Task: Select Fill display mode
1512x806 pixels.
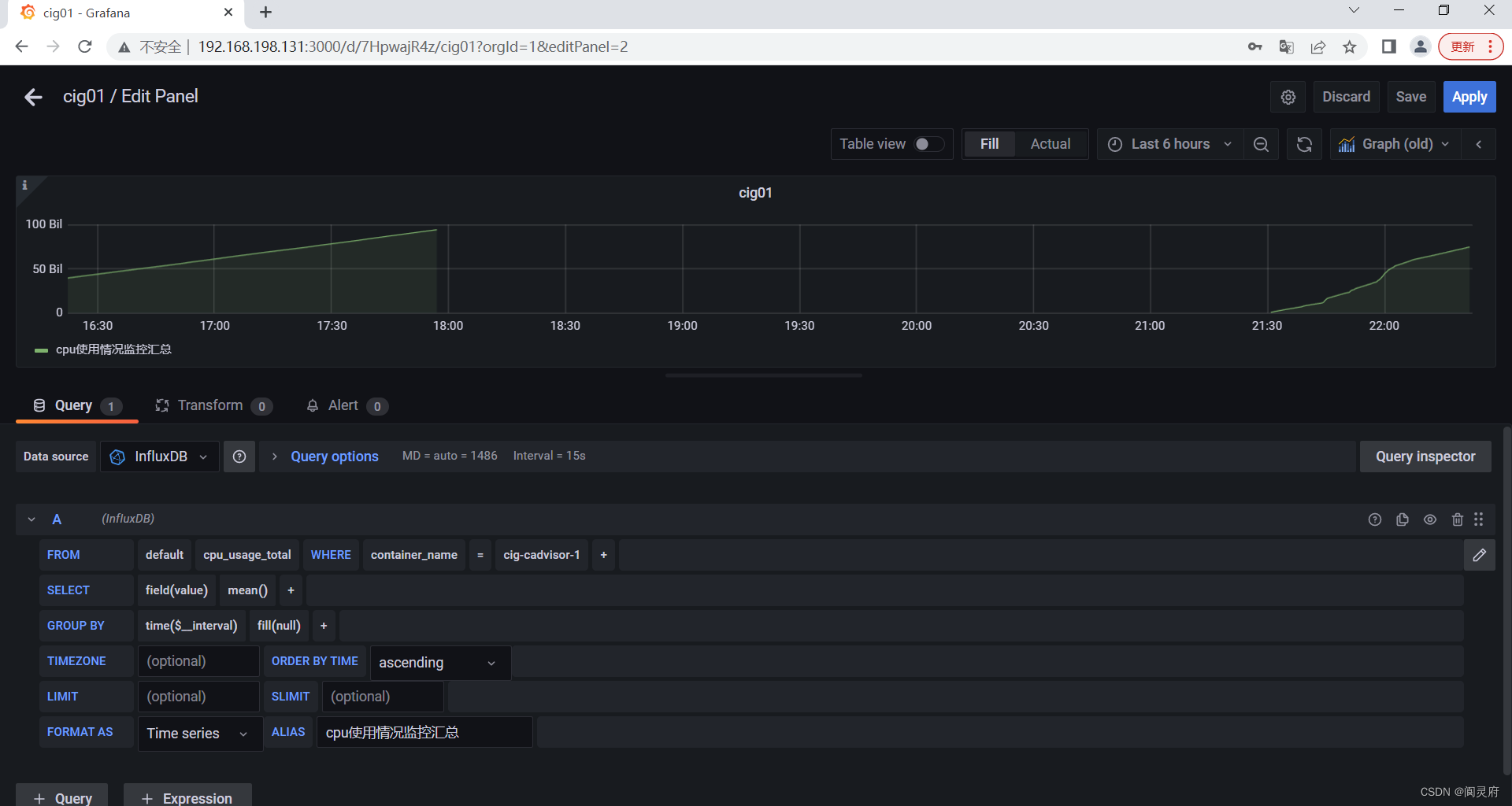Action: (990, 144)
